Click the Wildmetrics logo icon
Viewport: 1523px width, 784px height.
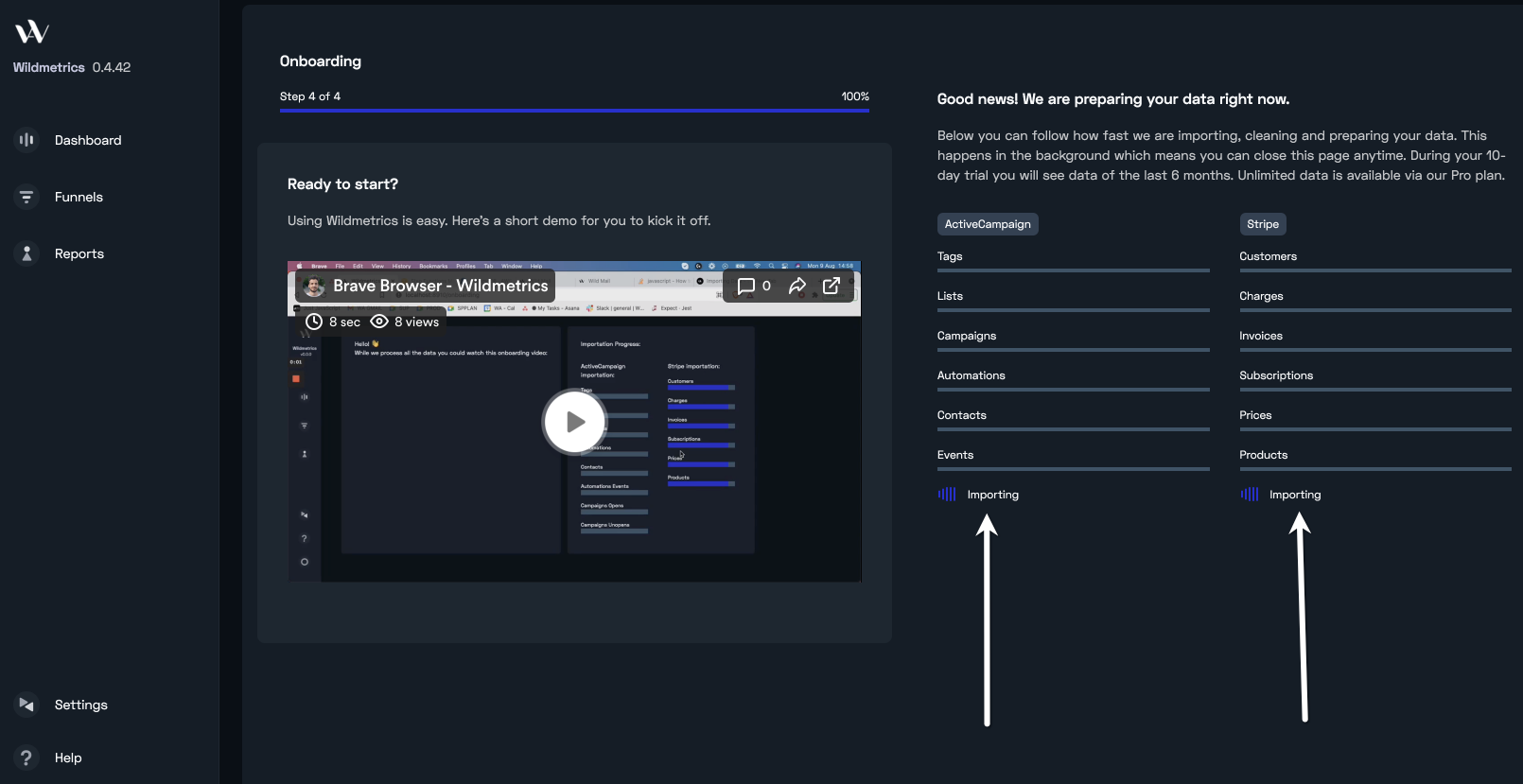[31, 32]
